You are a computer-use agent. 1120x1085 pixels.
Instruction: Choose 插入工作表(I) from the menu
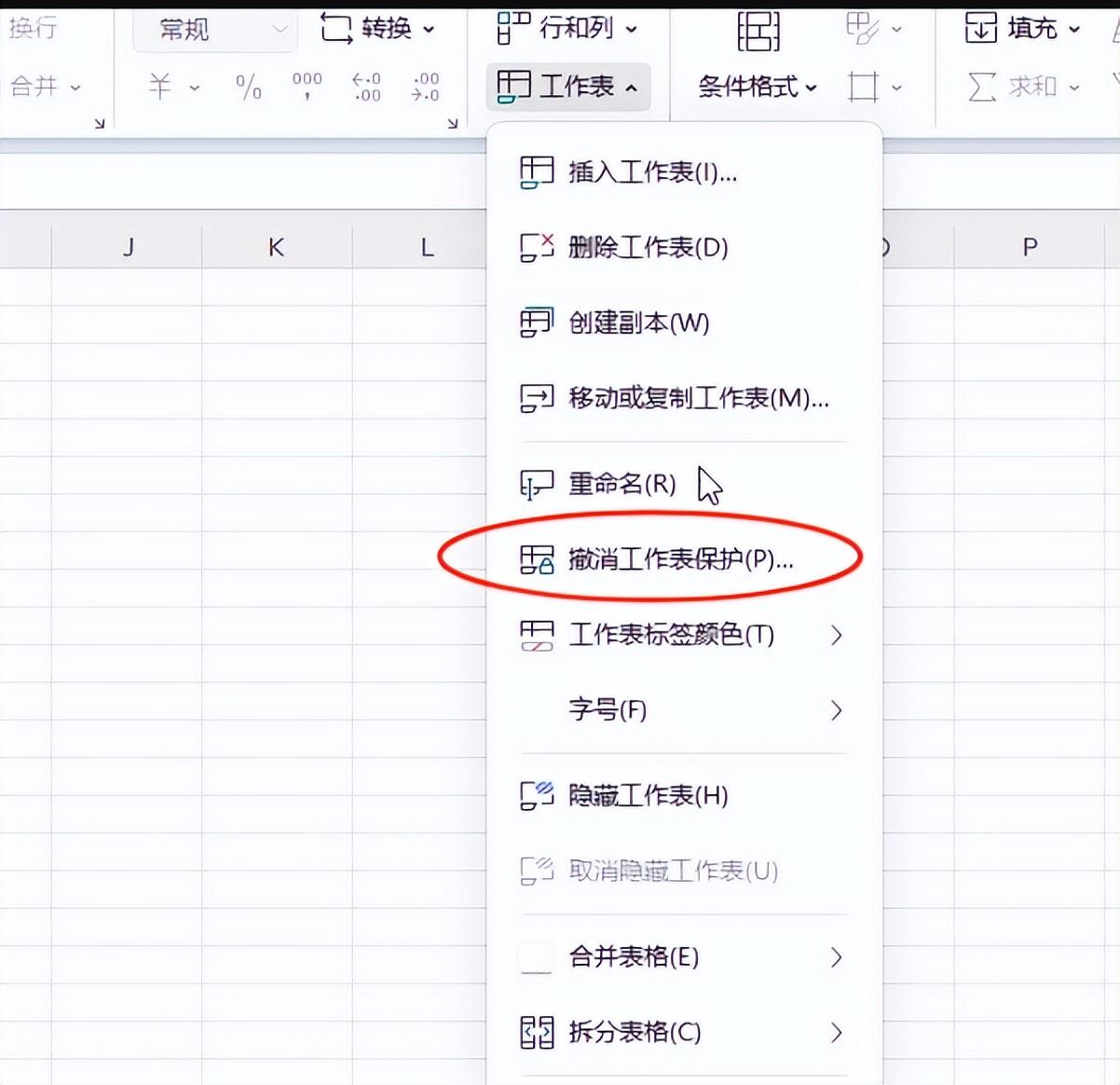pyautogui.click(x=652, y=172)
